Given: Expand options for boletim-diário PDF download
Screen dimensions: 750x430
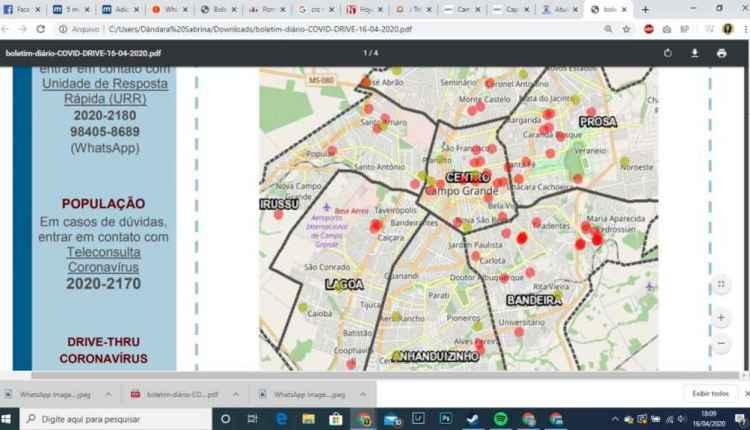Looking at the screenshot, I should (236, 395).
